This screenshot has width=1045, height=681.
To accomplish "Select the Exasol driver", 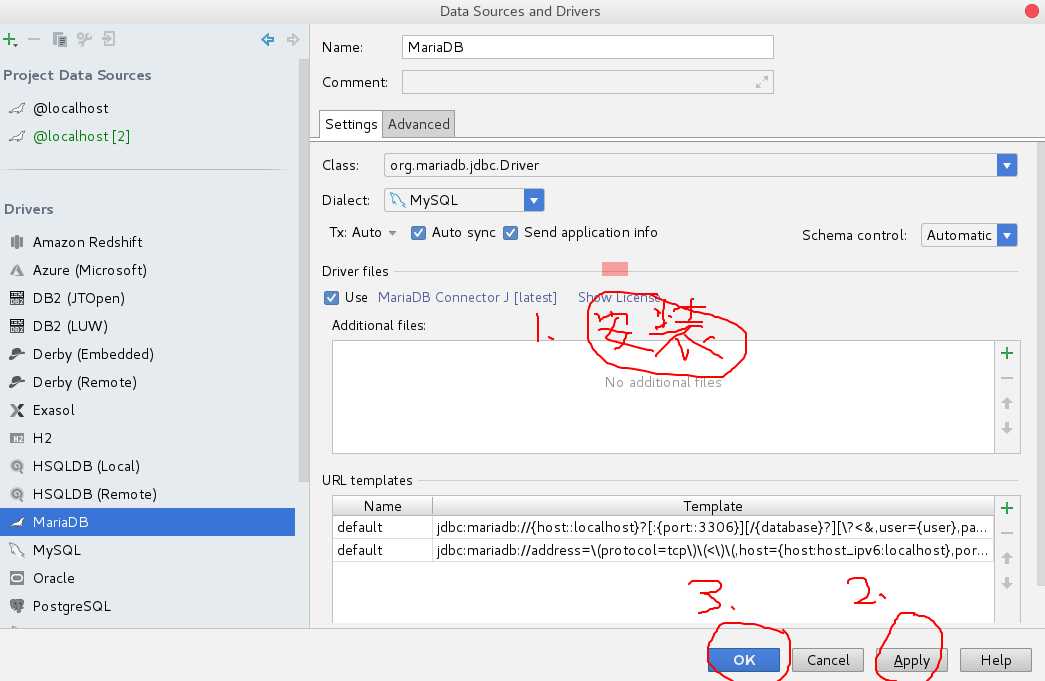I will point(147,410).
